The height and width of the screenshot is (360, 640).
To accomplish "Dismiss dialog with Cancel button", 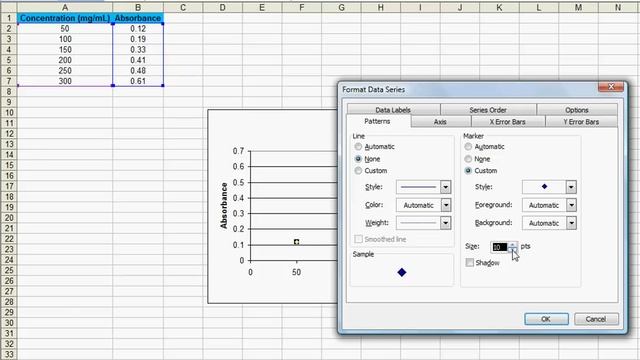I will pos(596,319).
